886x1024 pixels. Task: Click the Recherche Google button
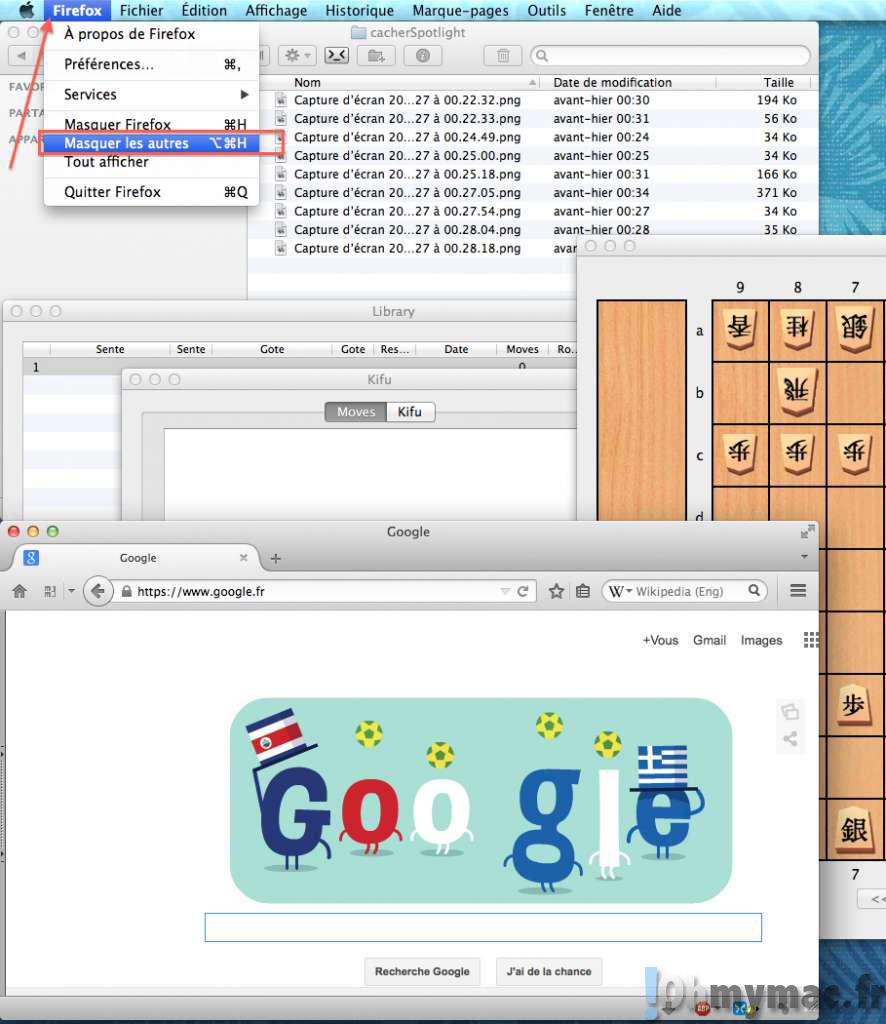[x=422, y=972]
